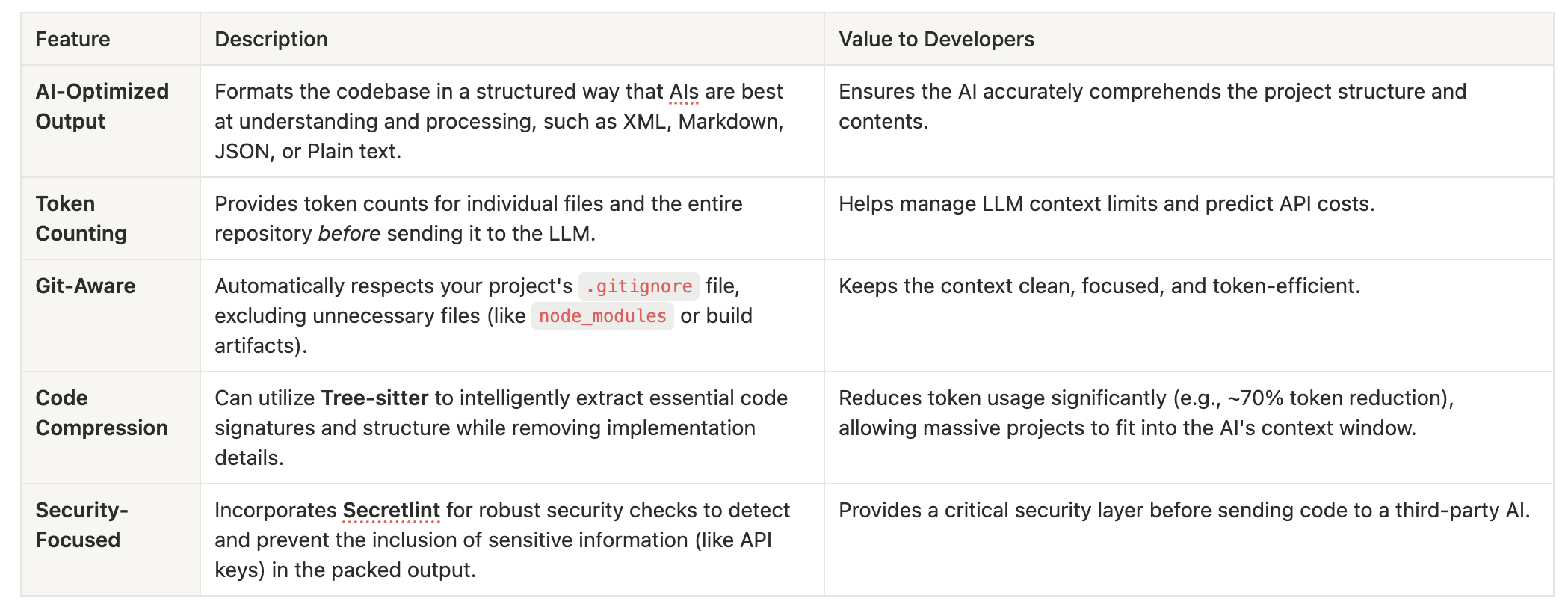The width and height of the screenshot is (1568, 610).
Task: Click the italic word "before"
Action: click(x=349, y=233)
